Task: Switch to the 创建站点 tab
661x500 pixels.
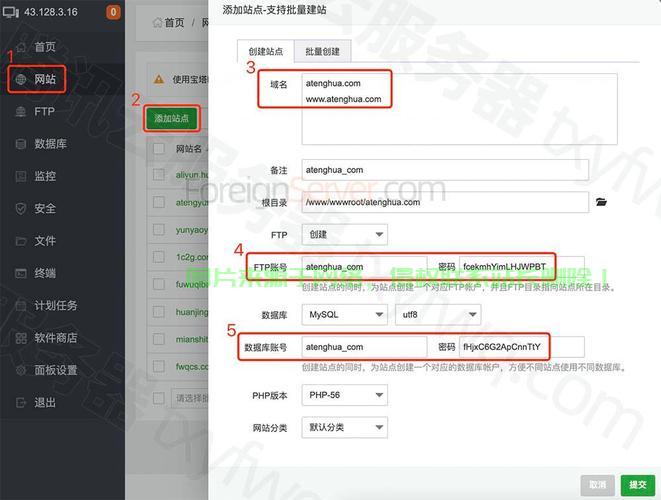Action: tap(266, 51)
